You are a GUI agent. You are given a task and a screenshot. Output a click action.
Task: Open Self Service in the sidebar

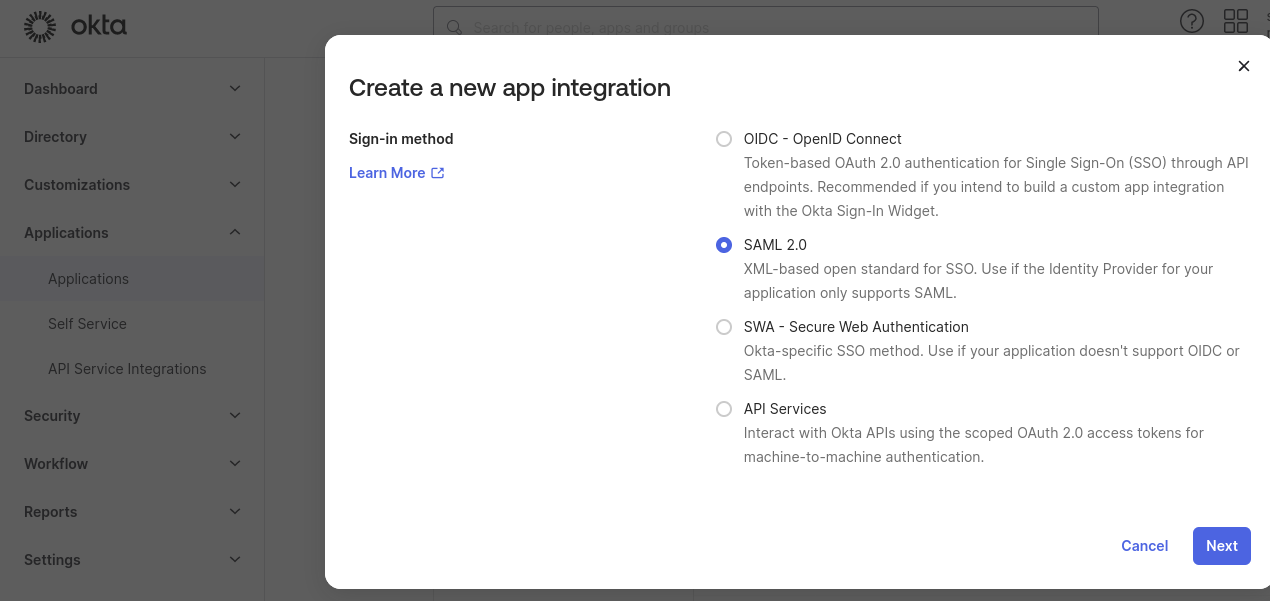(x=87, y=324)
